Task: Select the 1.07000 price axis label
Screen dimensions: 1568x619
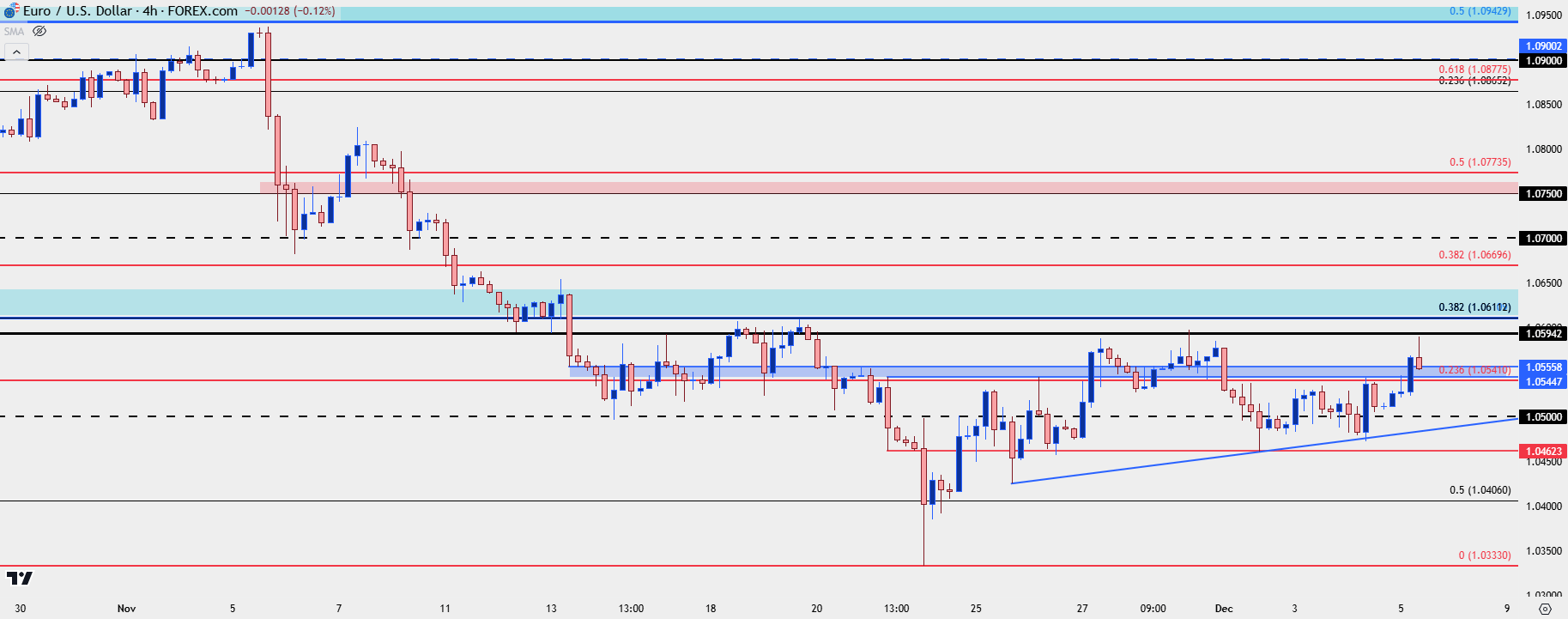Action: click(x=1543, y=238)
